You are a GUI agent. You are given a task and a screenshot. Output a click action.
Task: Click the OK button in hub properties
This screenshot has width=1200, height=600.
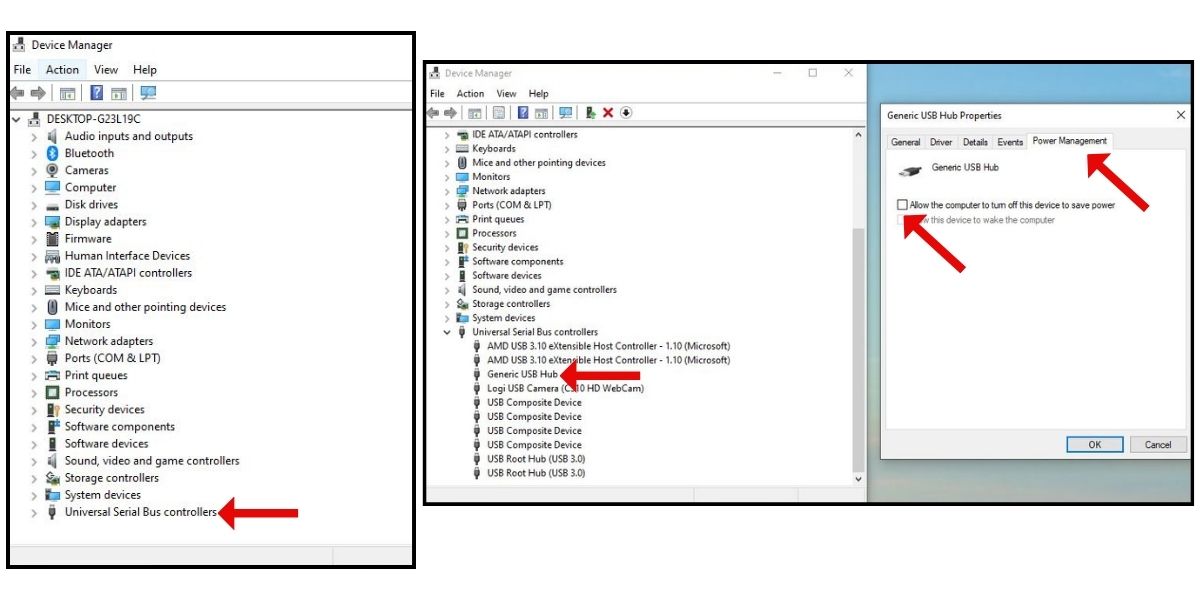coord(1095,444)
